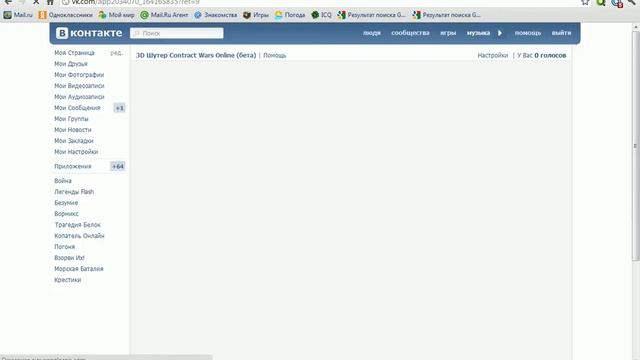This screenshot has width=640, height=360.
Task: Open Игры bookmark in bookmarks bar
Action: [x=256, y=15]
